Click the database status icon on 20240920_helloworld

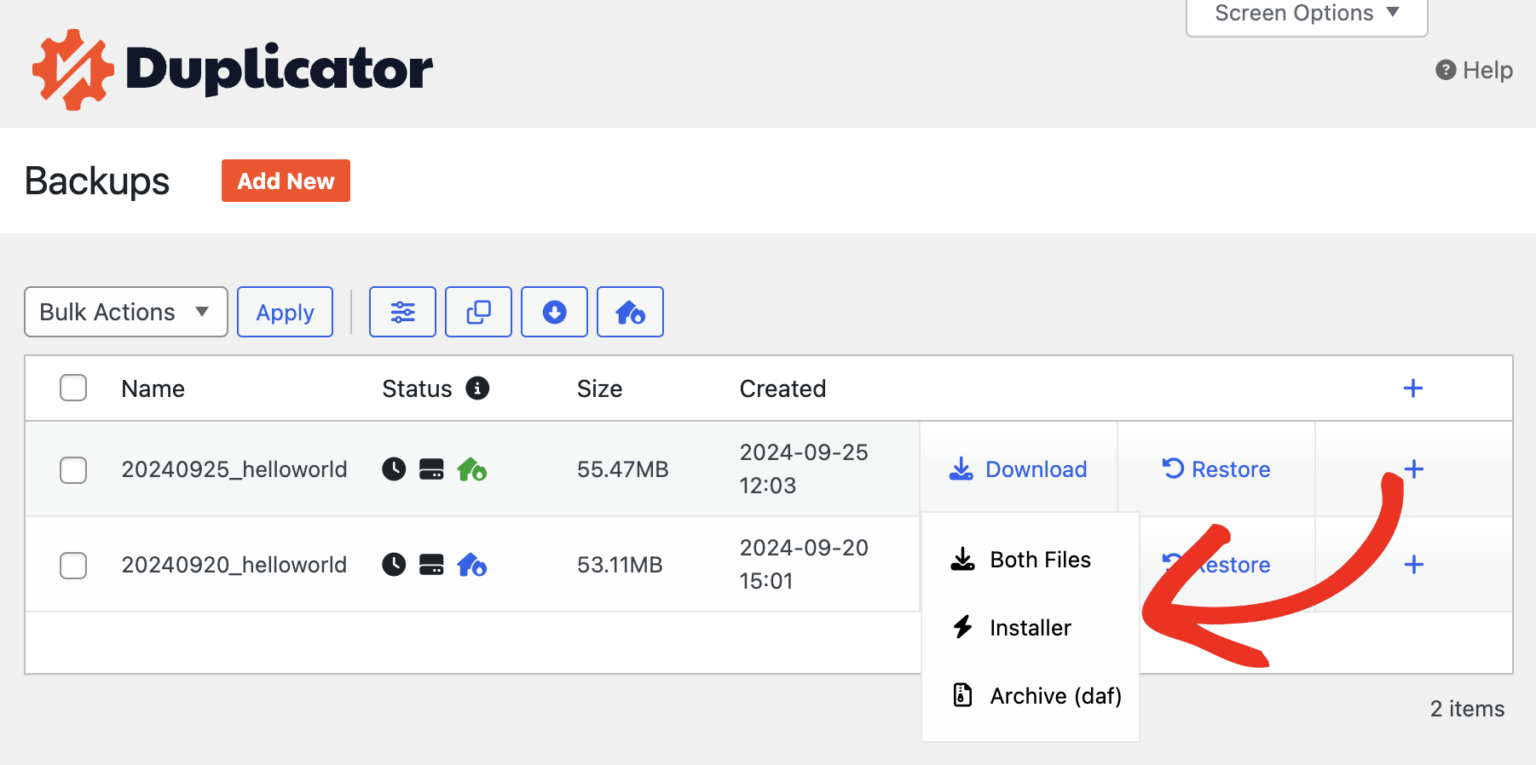[431, 565]
